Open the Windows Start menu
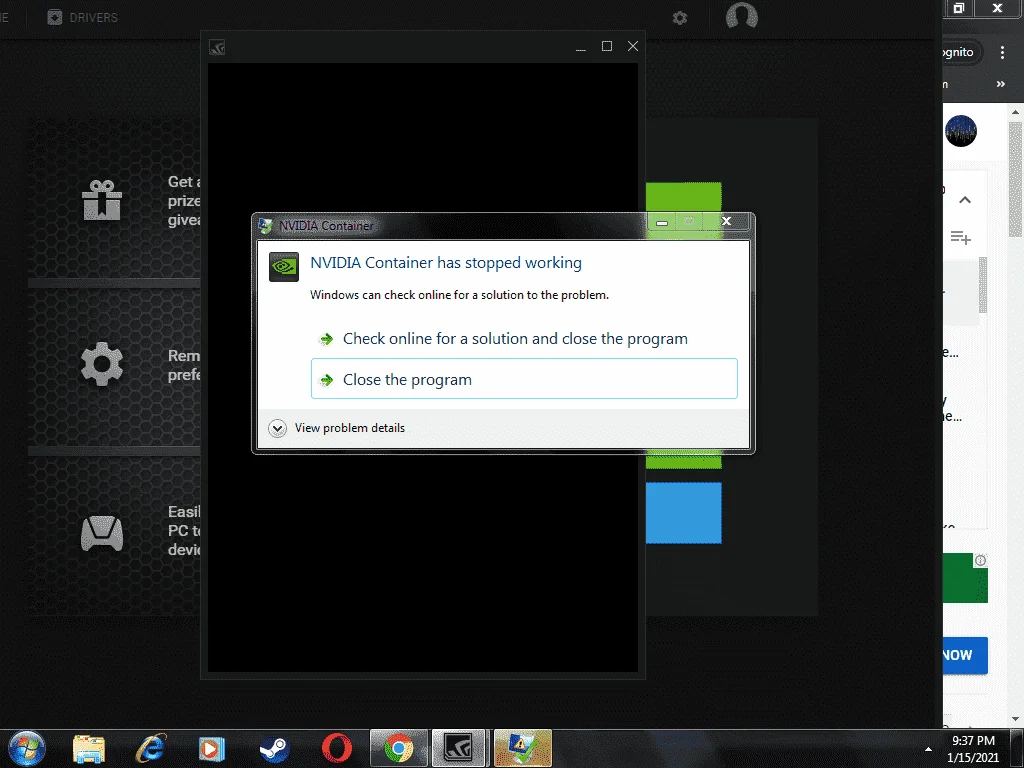 [27, 748]
